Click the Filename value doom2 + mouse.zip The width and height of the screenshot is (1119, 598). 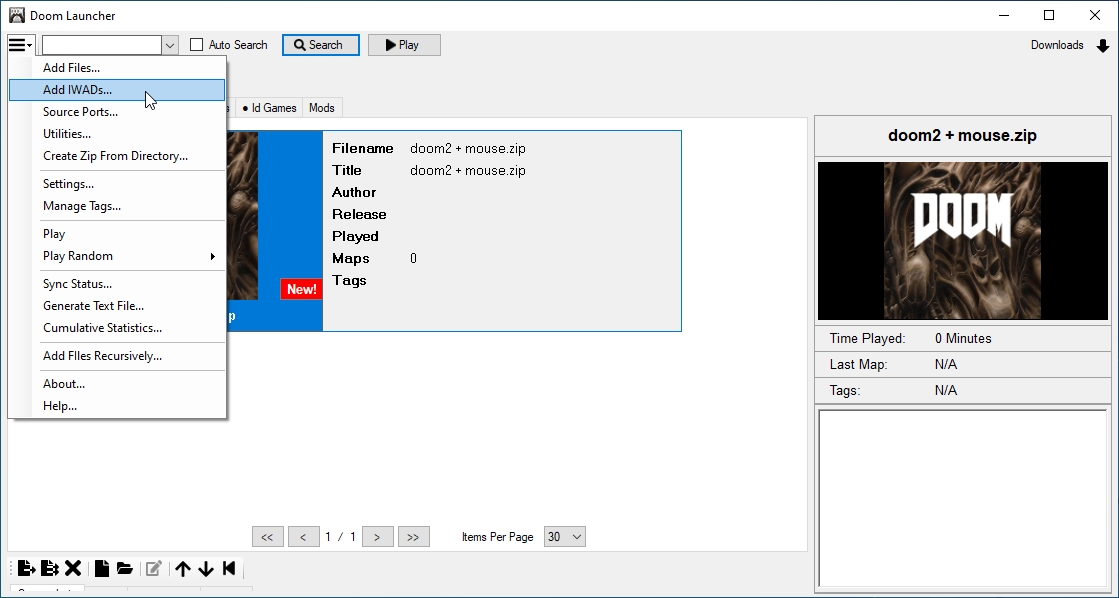(467, 148)
